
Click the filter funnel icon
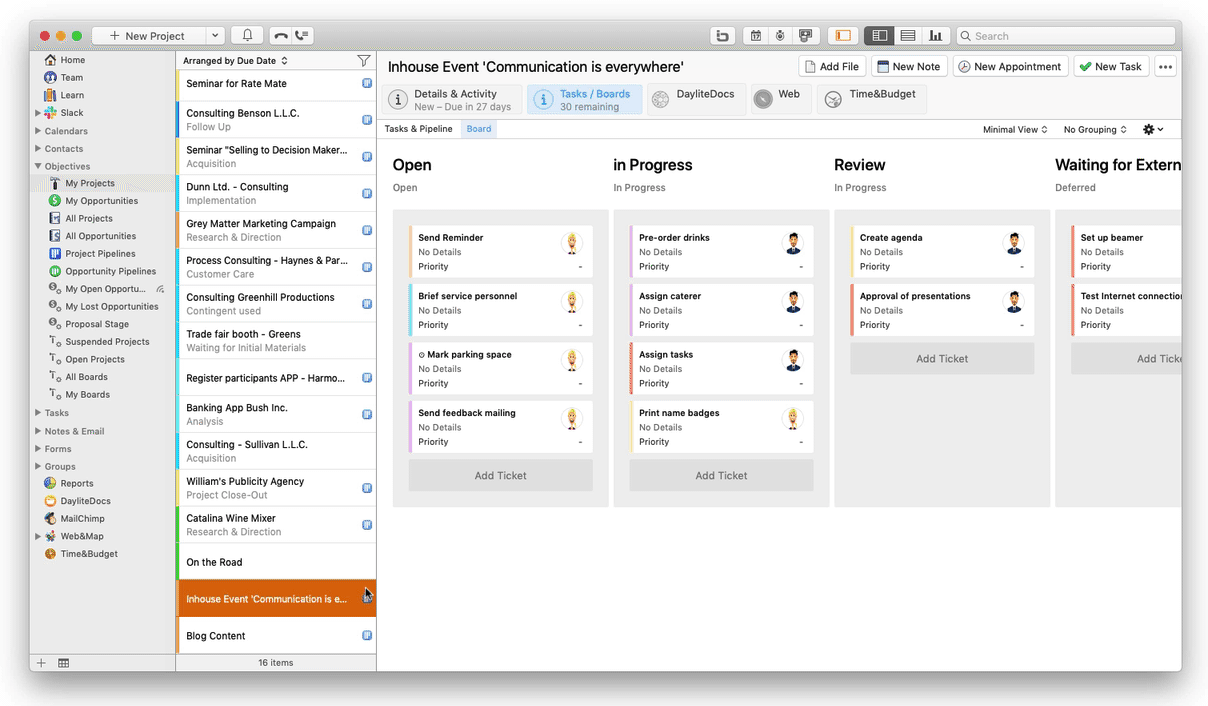point(364,61)
